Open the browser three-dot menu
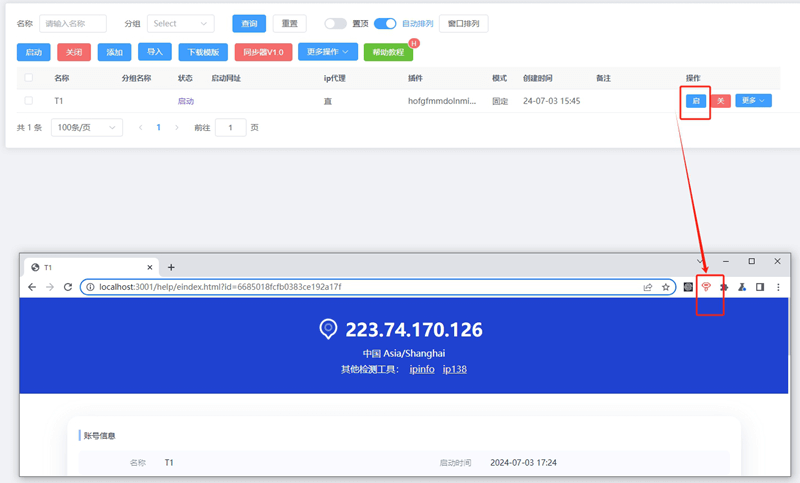Screen dimensions: 800x483 coord(778,287)
